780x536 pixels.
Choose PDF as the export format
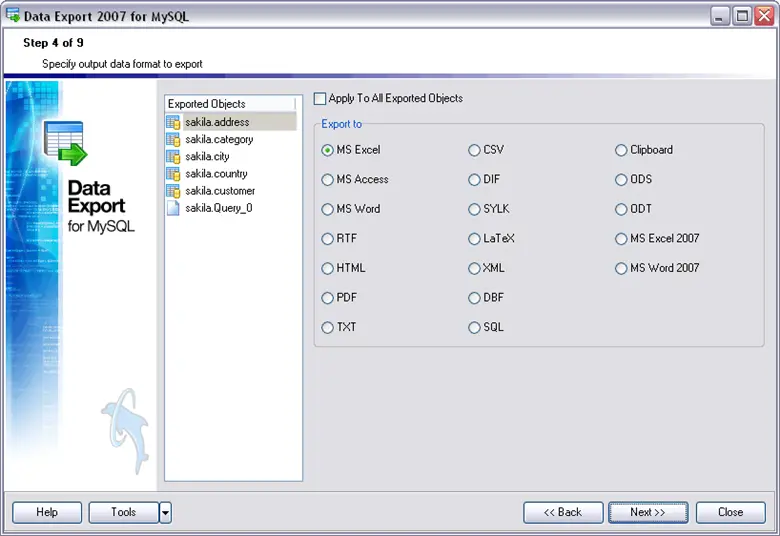(x=328, y=298)
